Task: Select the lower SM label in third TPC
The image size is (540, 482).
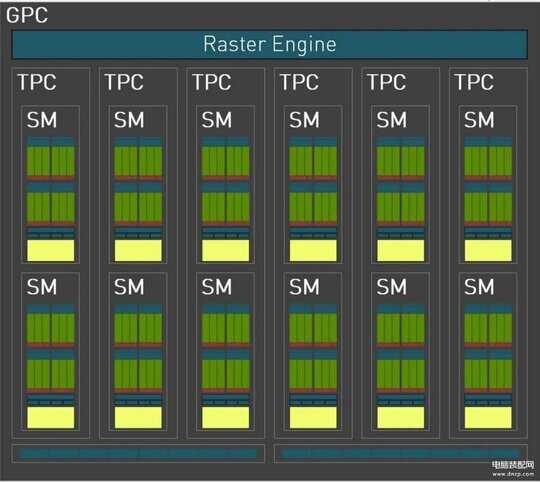Action: (217, 287)
